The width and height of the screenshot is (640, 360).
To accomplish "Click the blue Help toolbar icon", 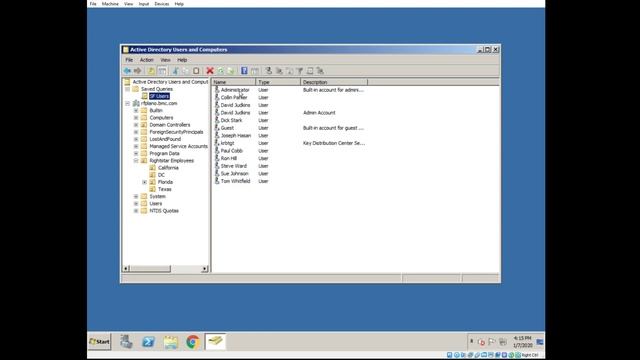I will click(x=244, y=71).
